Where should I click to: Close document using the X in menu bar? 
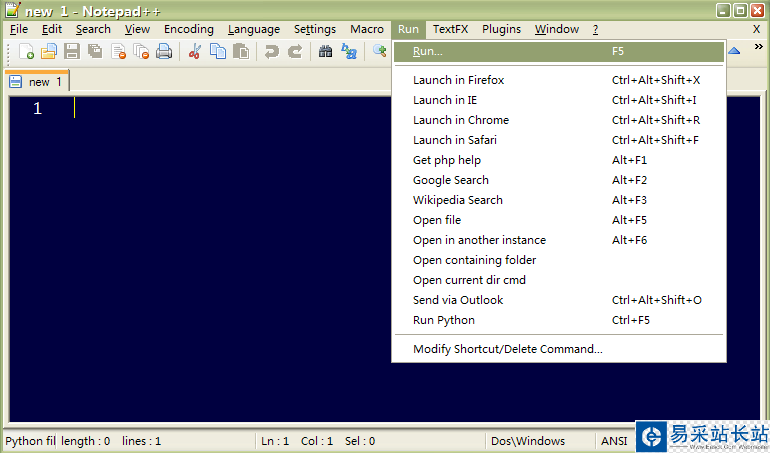757,29
